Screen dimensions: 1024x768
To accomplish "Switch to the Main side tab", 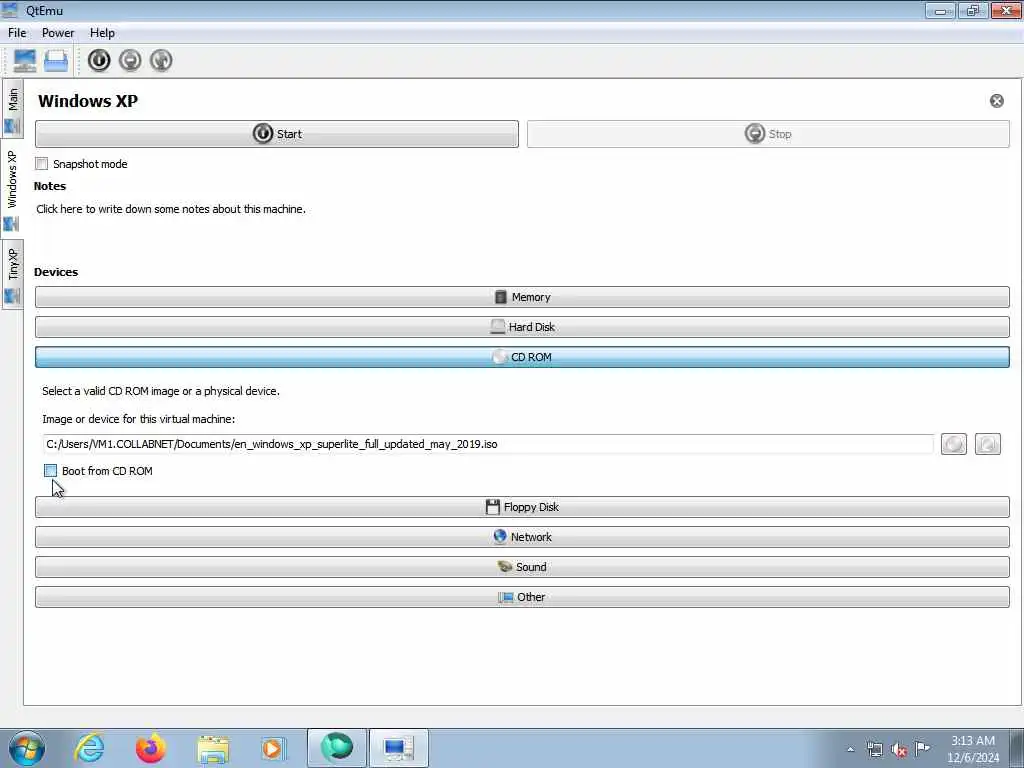I will click(12, 109).
